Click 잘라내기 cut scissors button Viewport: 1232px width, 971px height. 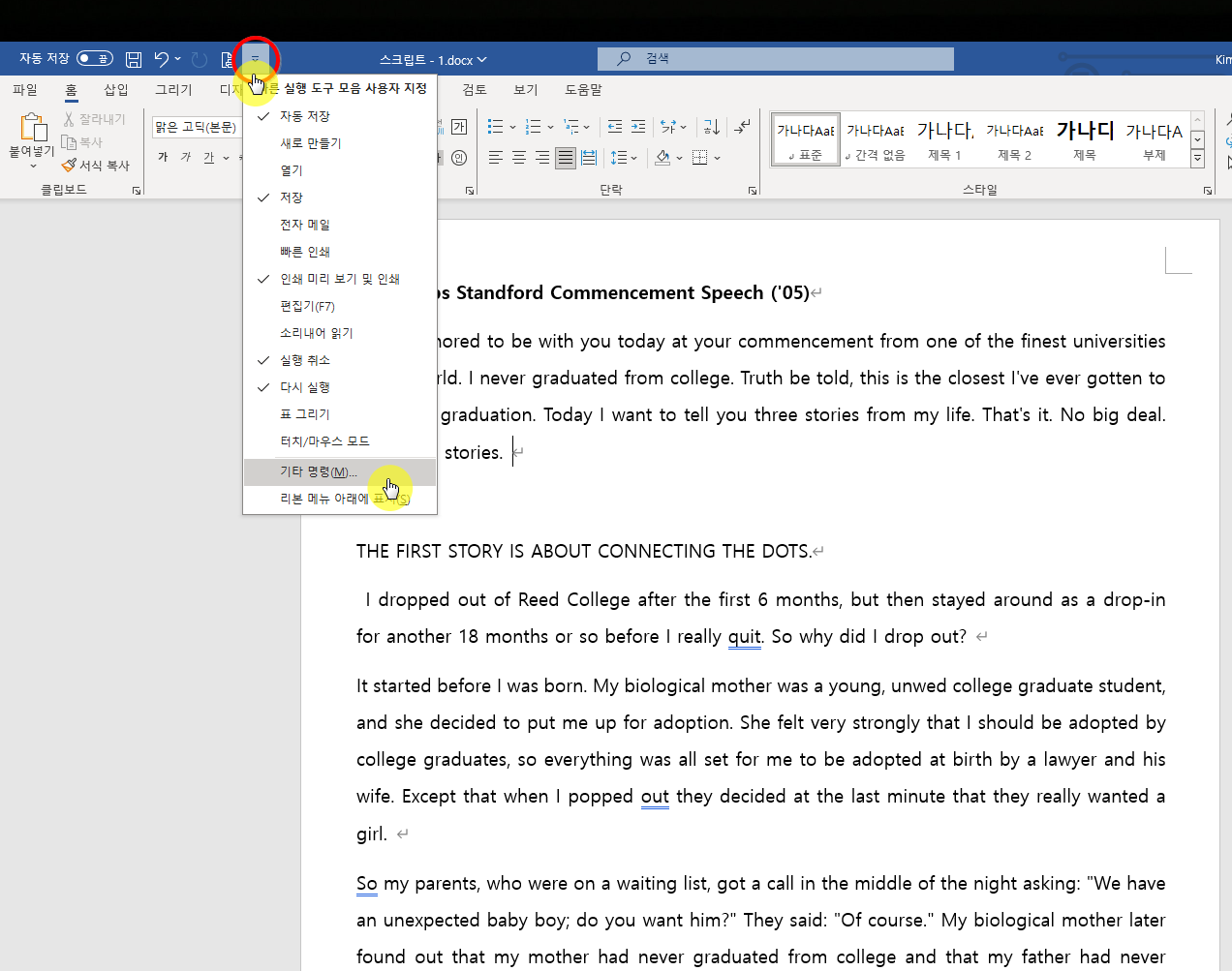(95, 119)
